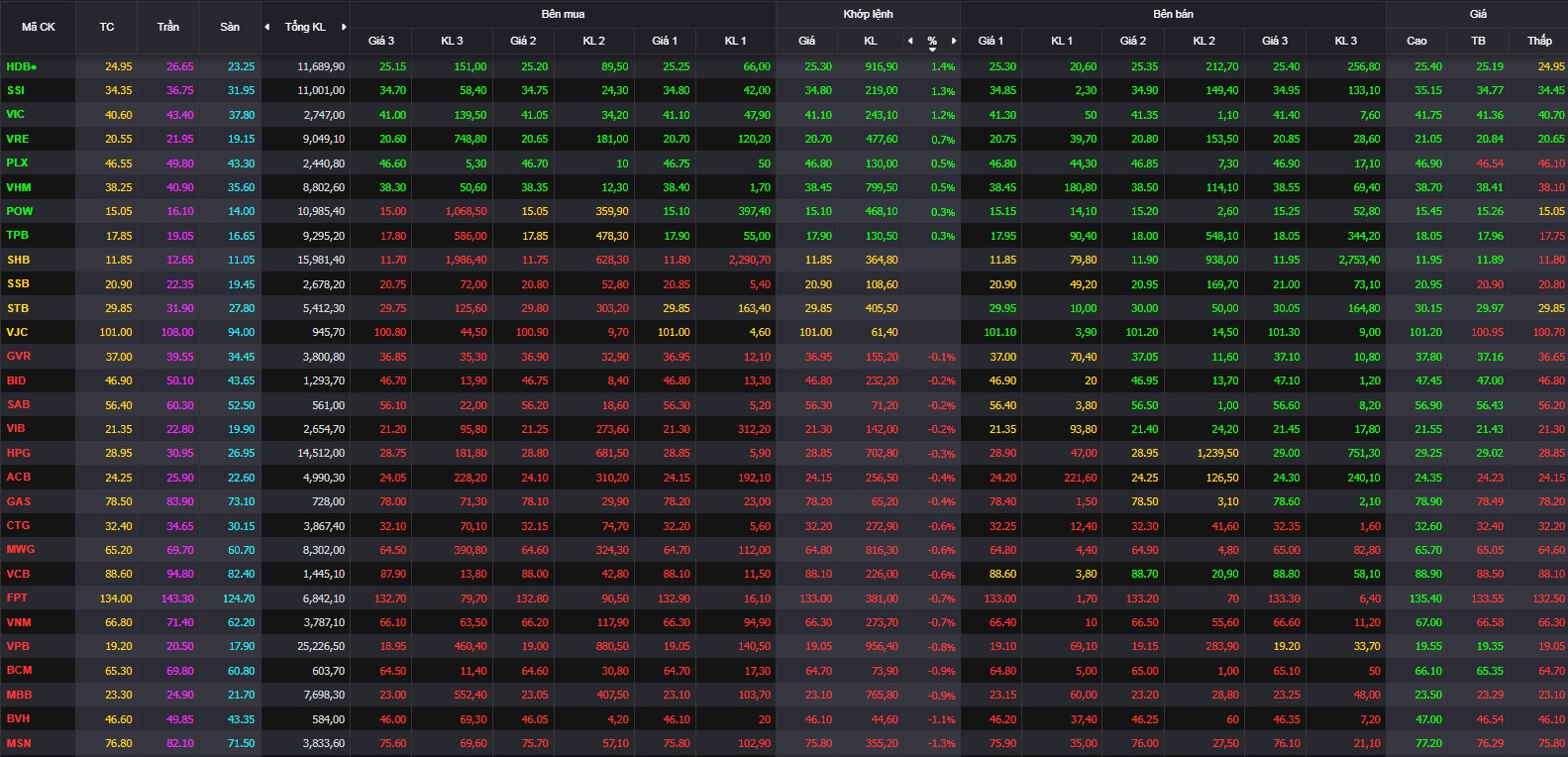Click the TC reference price header
1568x757 pixels.
(107, 27)
